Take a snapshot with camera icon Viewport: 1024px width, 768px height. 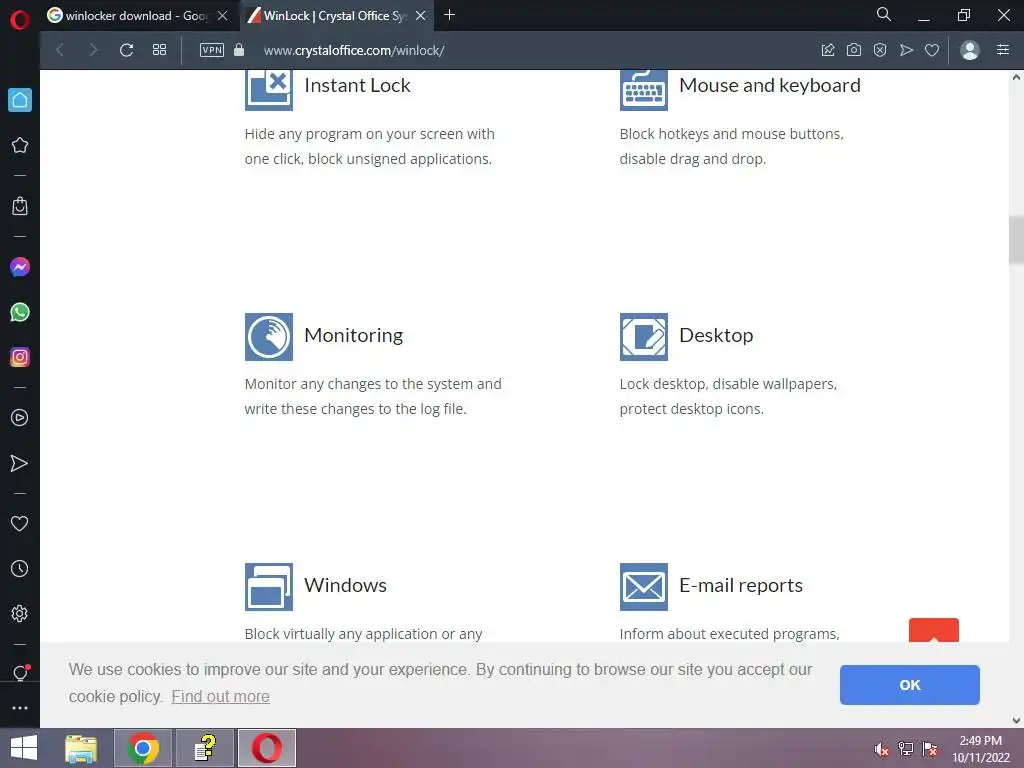(x=854, y=50)
